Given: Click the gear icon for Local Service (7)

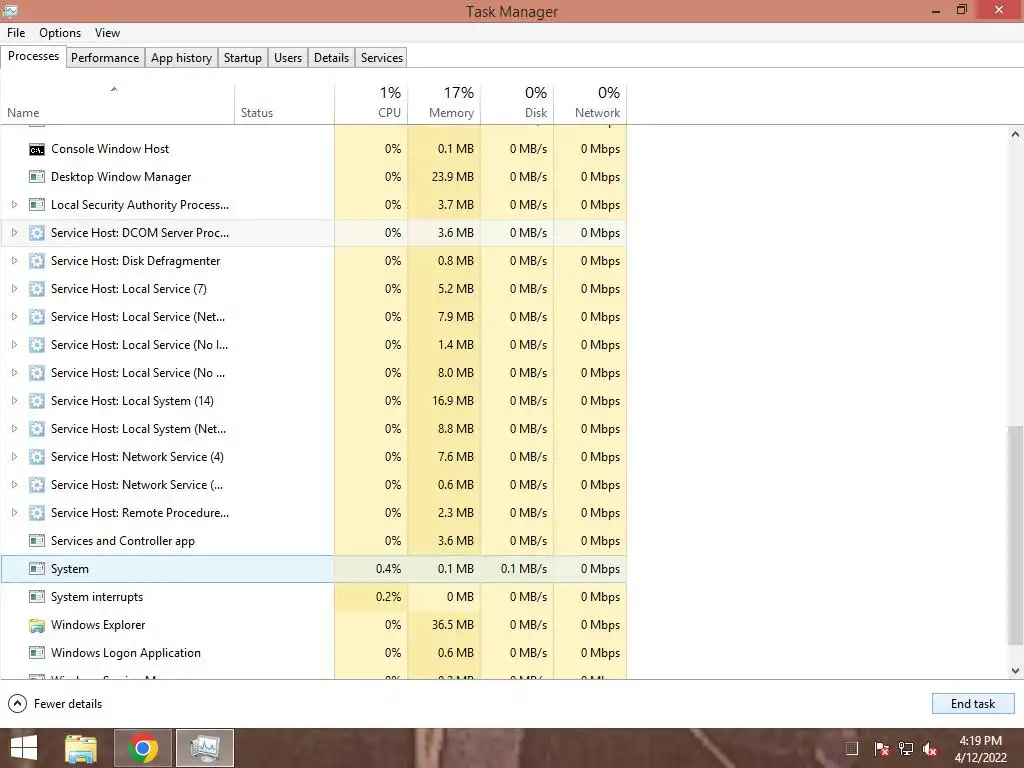Looking at the screenshot, I should click(x=37, y=289).
